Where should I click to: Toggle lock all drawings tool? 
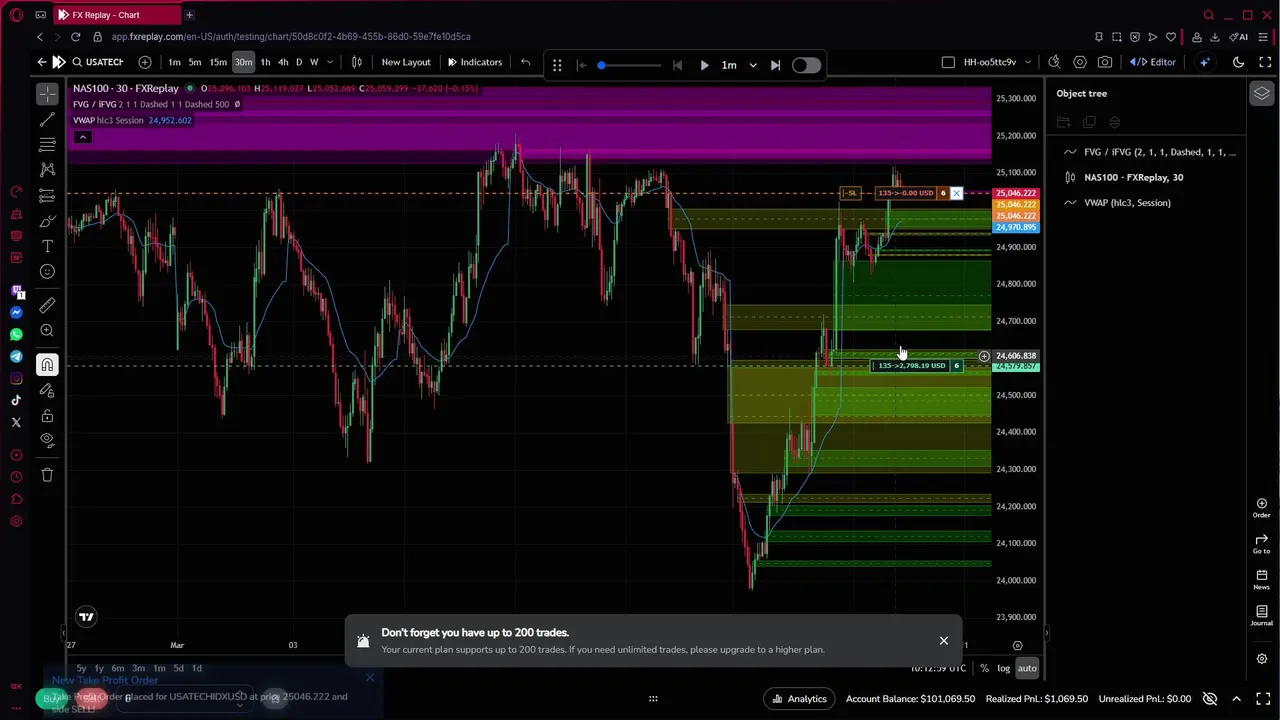(x=47, y=415)
